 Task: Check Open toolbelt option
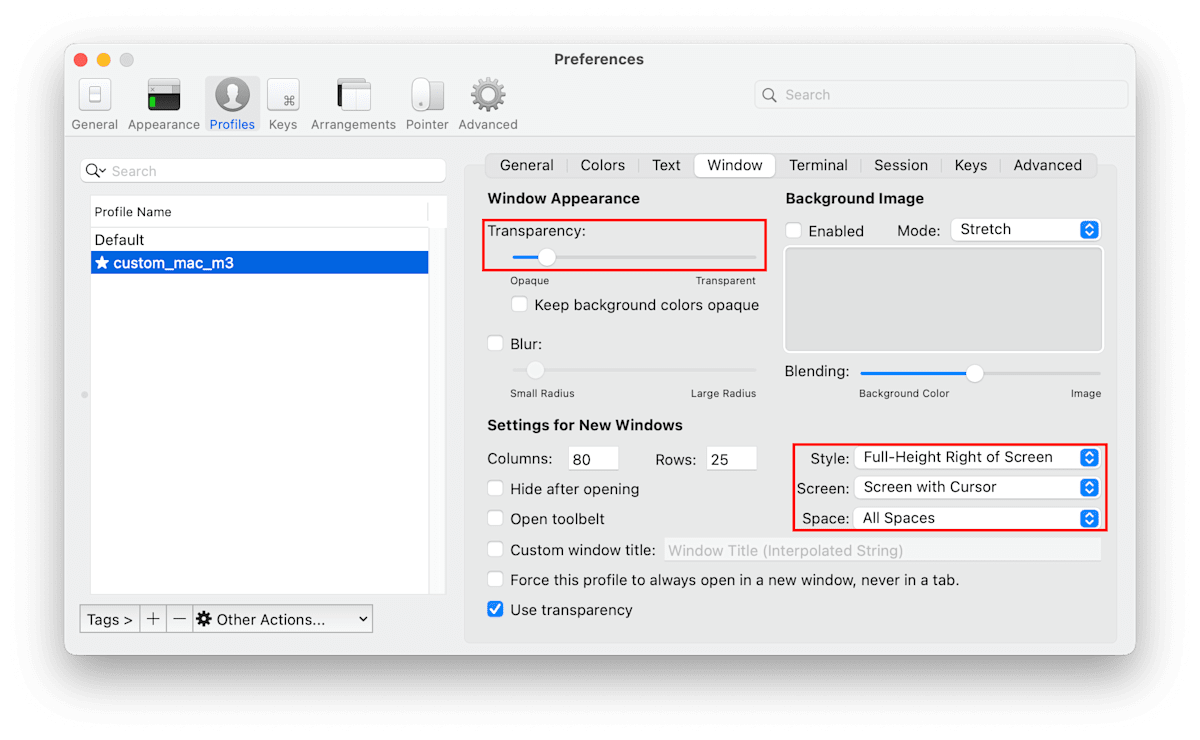click(496, 519)
